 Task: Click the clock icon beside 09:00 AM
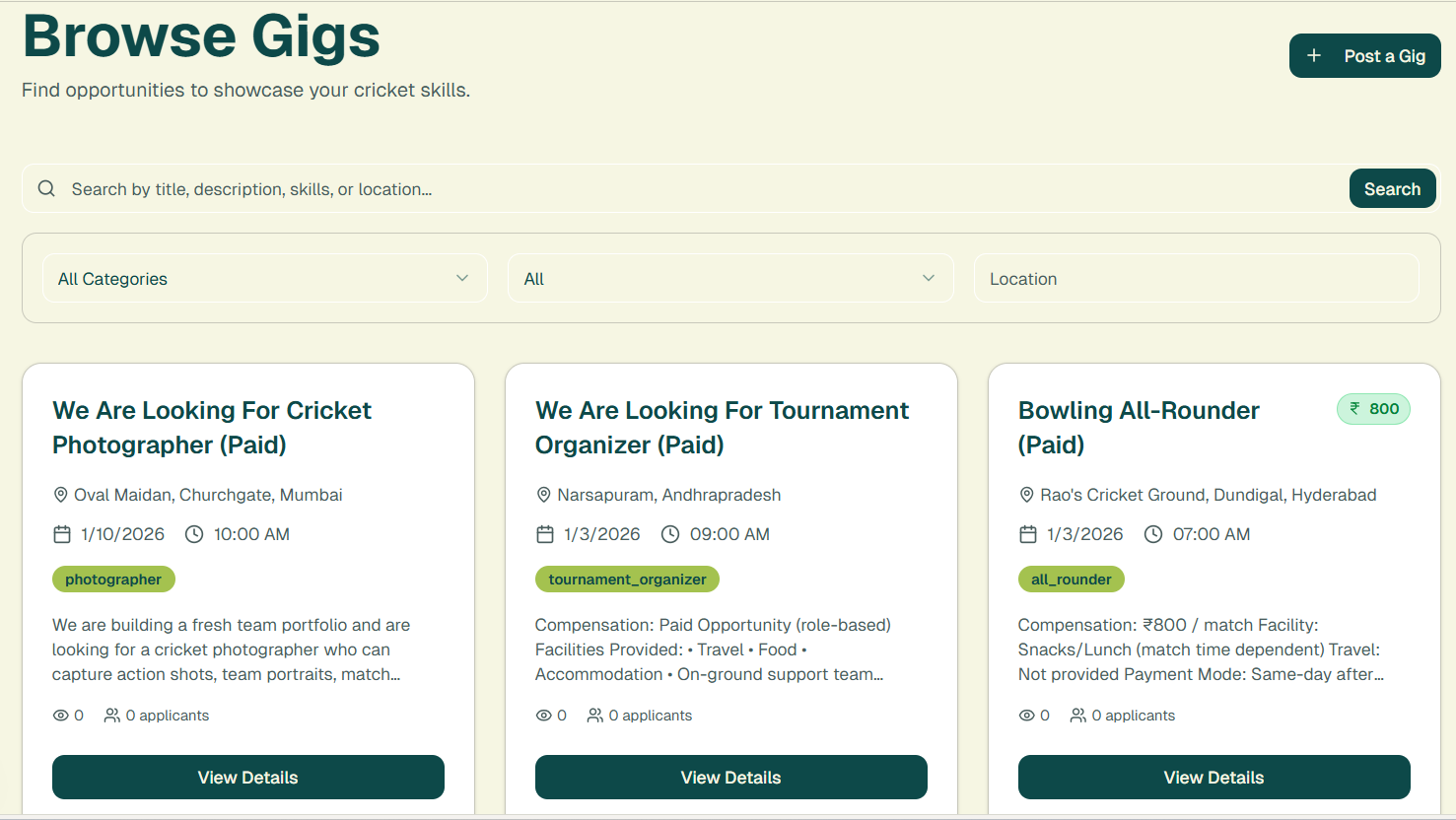point(670,533)
